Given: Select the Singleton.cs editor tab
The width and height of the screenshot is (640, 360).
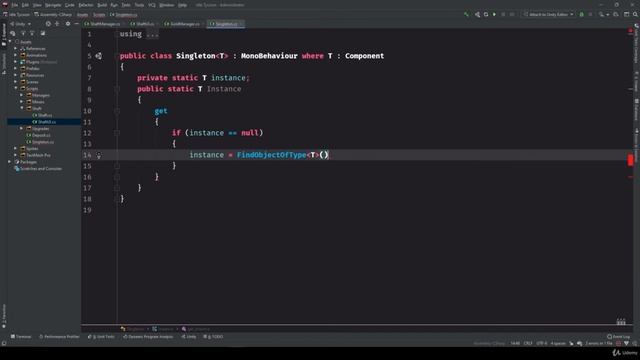Looking at the screenshot, I should (x=225, y=24).
